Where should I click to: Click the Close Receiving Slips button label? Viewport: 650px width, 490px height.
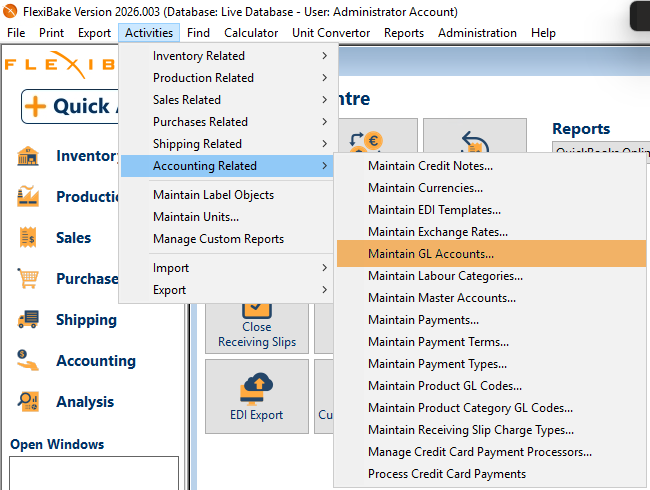coord(257,334)
